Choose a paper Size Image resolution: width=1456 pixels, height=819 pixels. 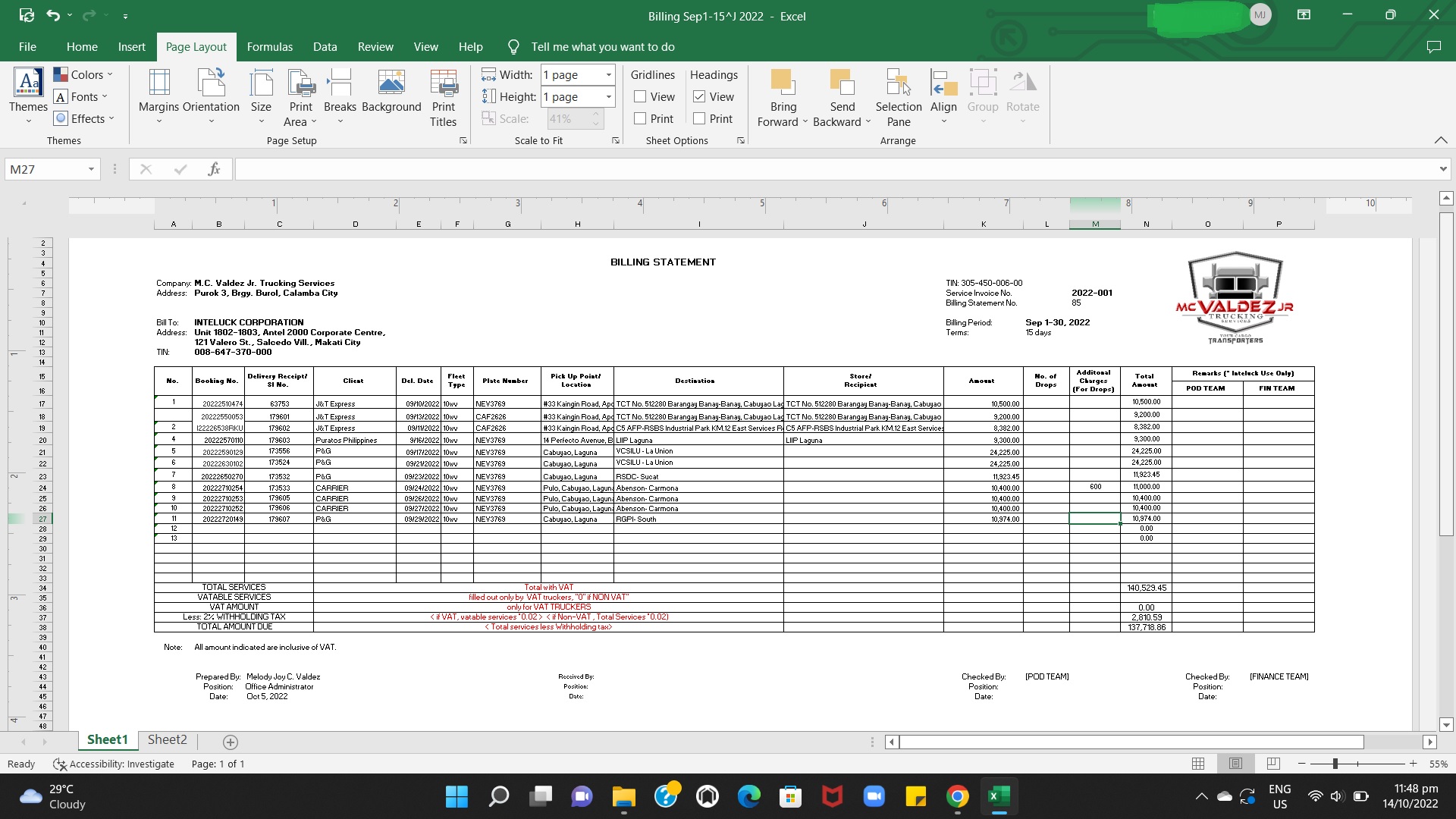click(x=261, y=97)
